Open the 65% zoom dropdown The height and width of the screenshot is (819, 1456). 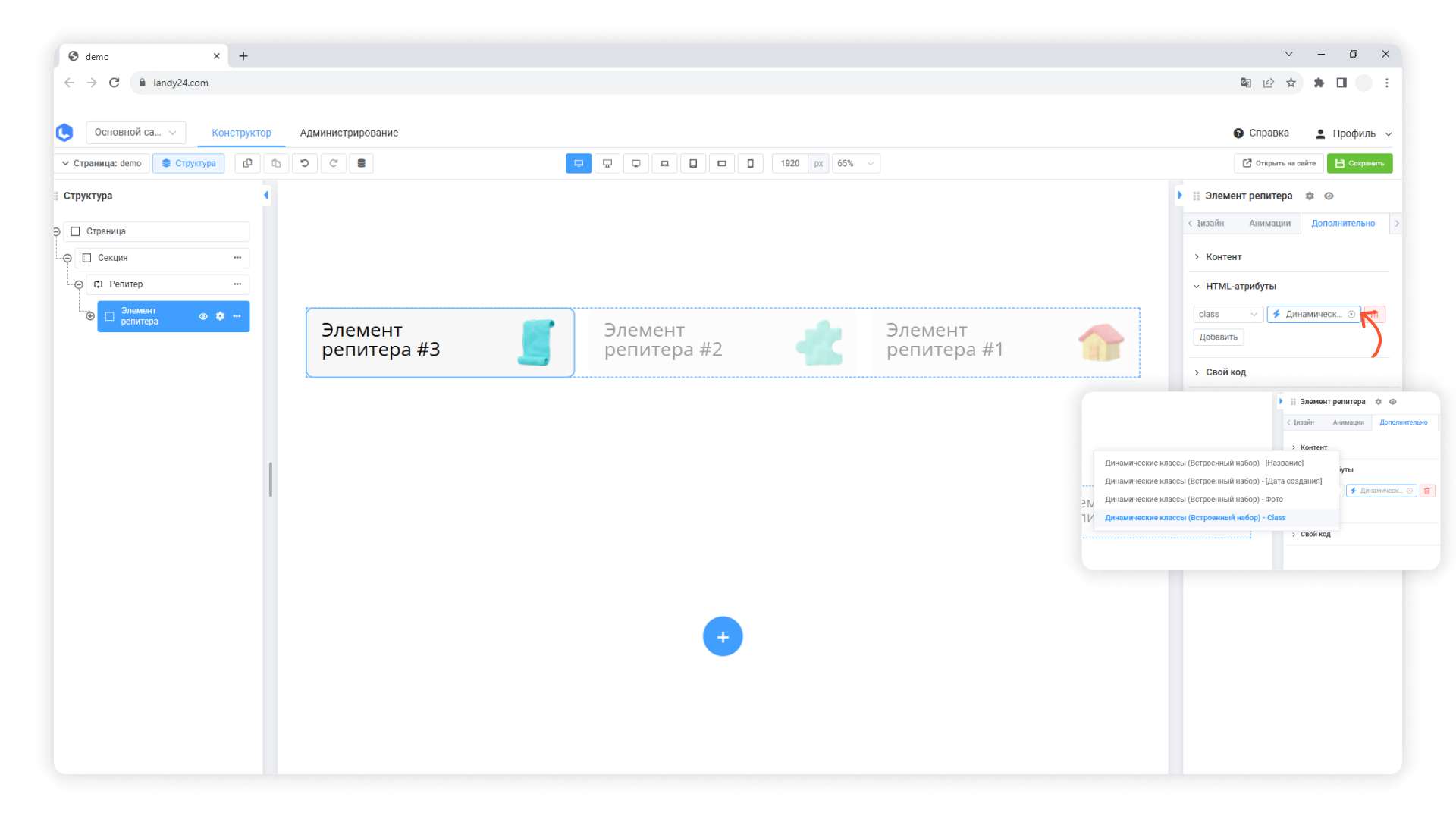click(855, 163)
